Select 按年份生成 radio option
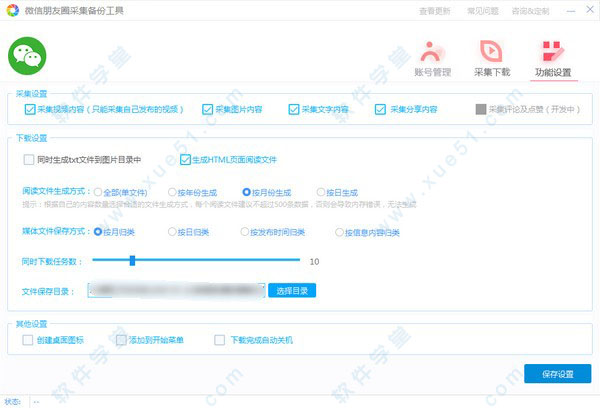Screen dimensions: 600x408 pos(172,192)
